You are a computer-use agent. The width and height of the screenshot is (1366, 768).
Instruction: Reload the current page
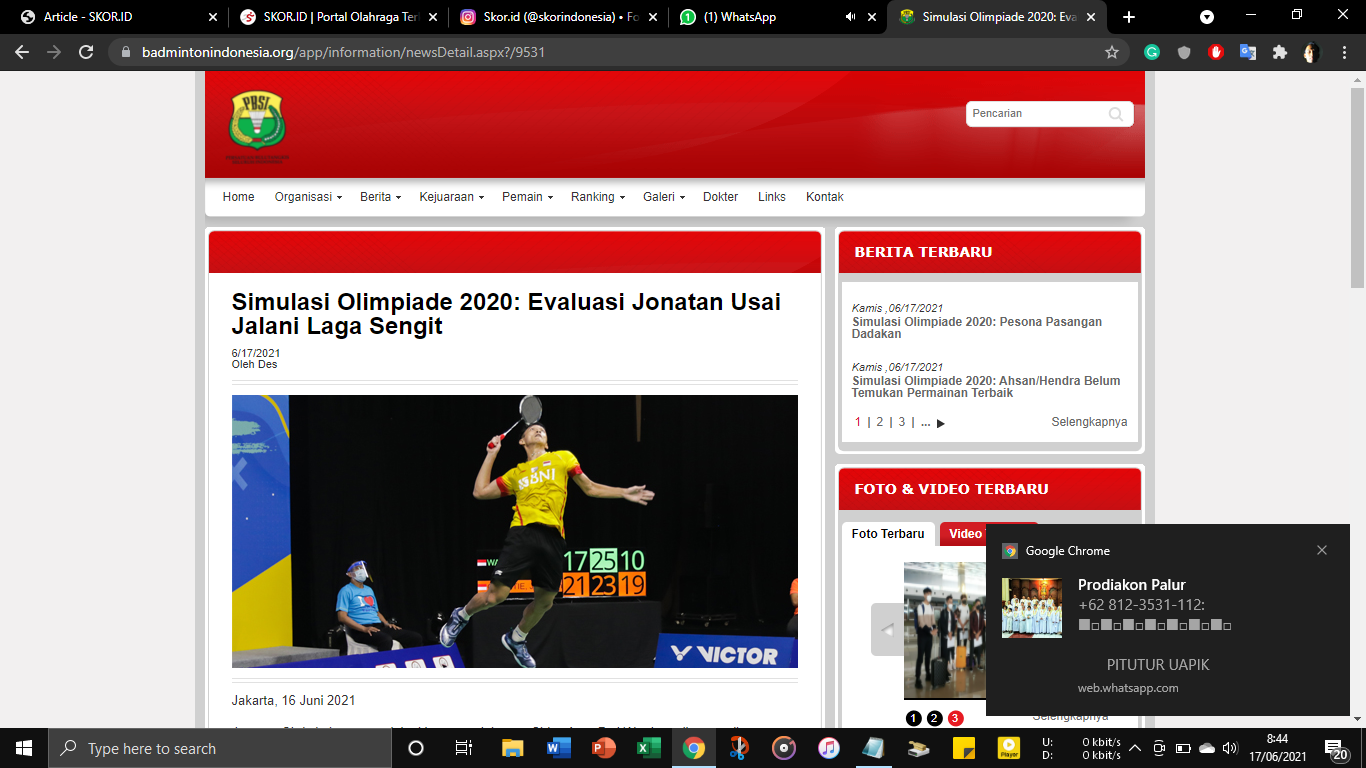(86, 52)
